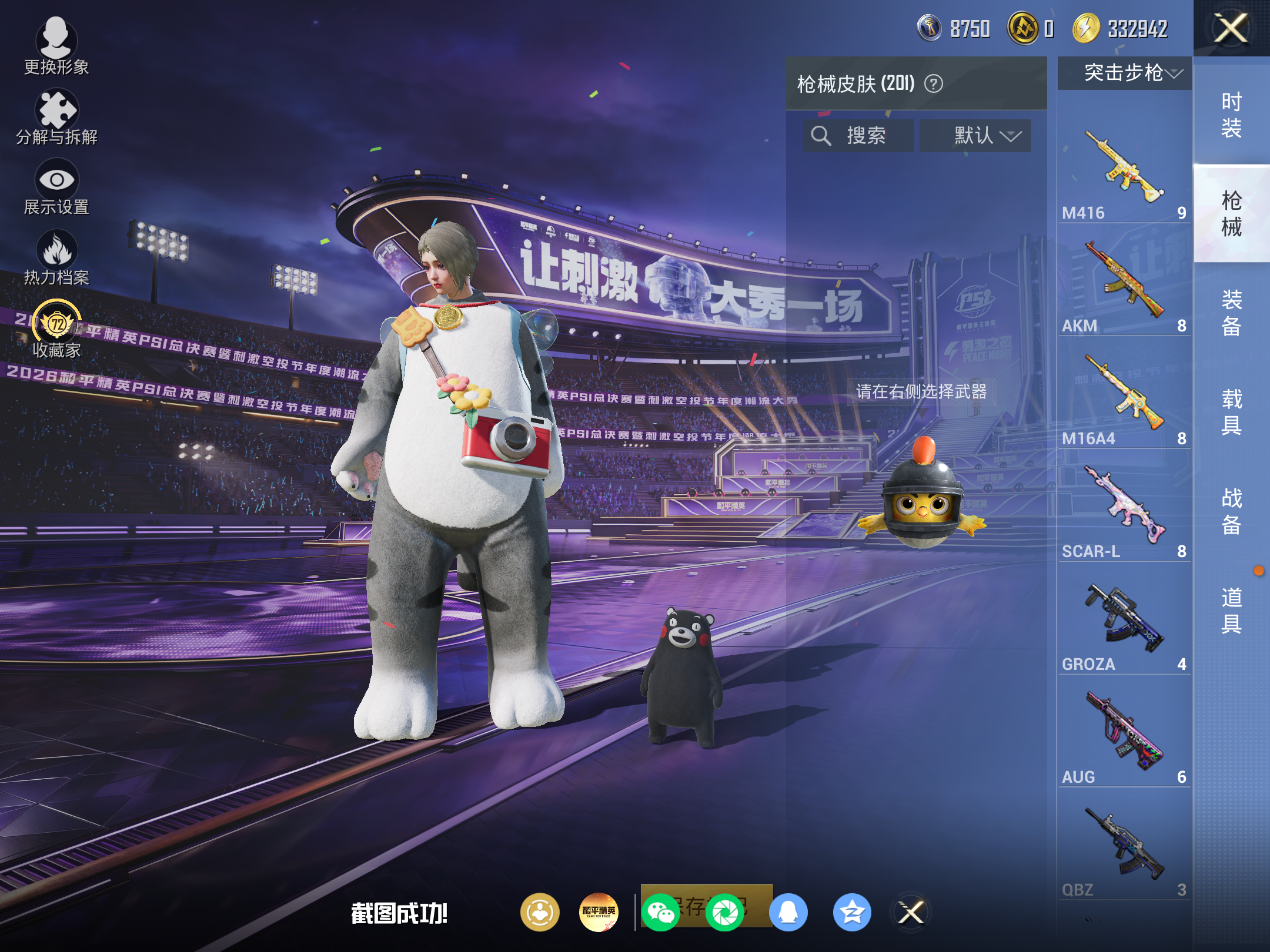Click the gold coin icon showing 0
Viewport: 1270px width, 952px height.
click(1024, 28)
